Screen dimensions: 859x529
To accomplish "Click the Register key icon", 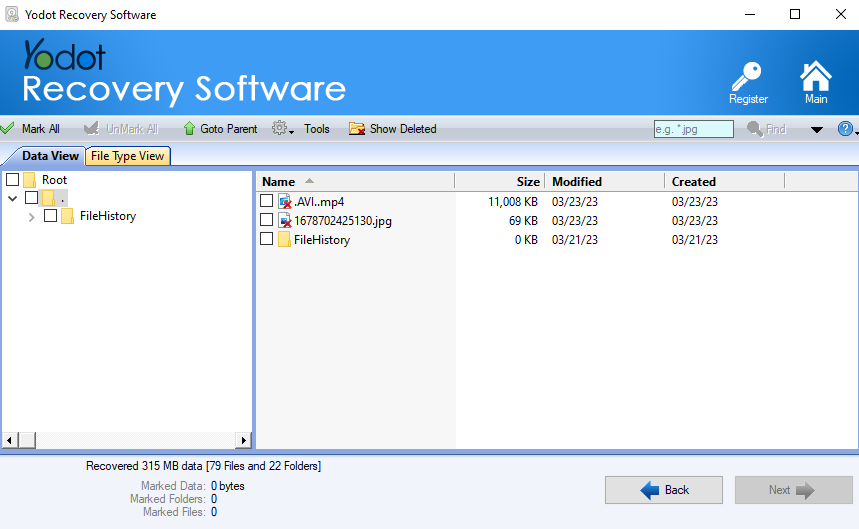I will [x=747, y=76].
